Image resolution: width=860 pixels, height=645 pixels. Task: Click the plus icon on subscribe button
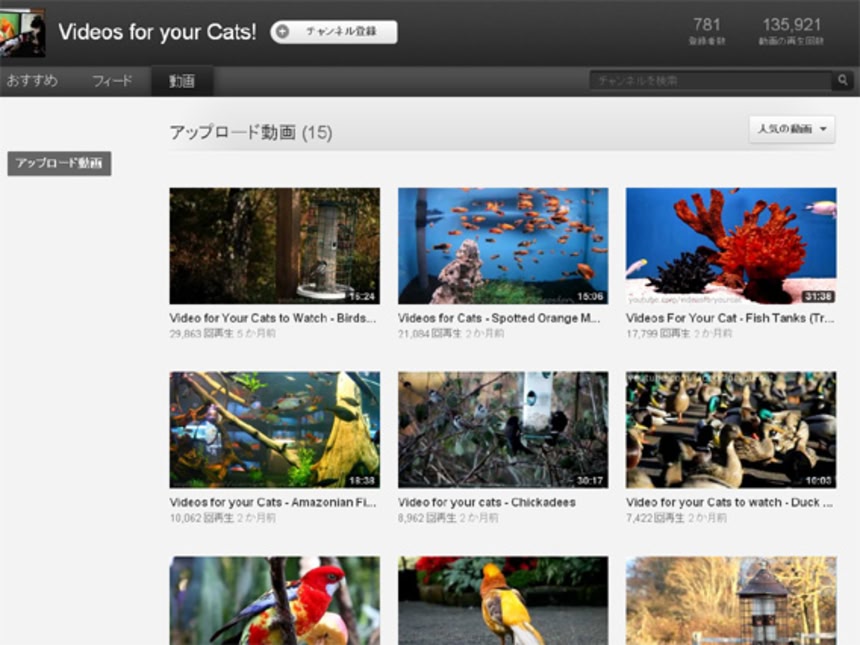[283, 32]
